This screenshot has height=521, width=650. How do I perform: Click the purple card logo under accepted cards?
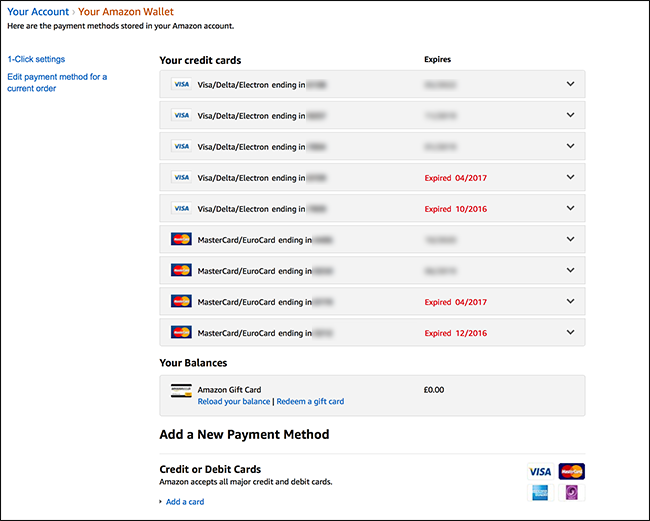[572, 492]
